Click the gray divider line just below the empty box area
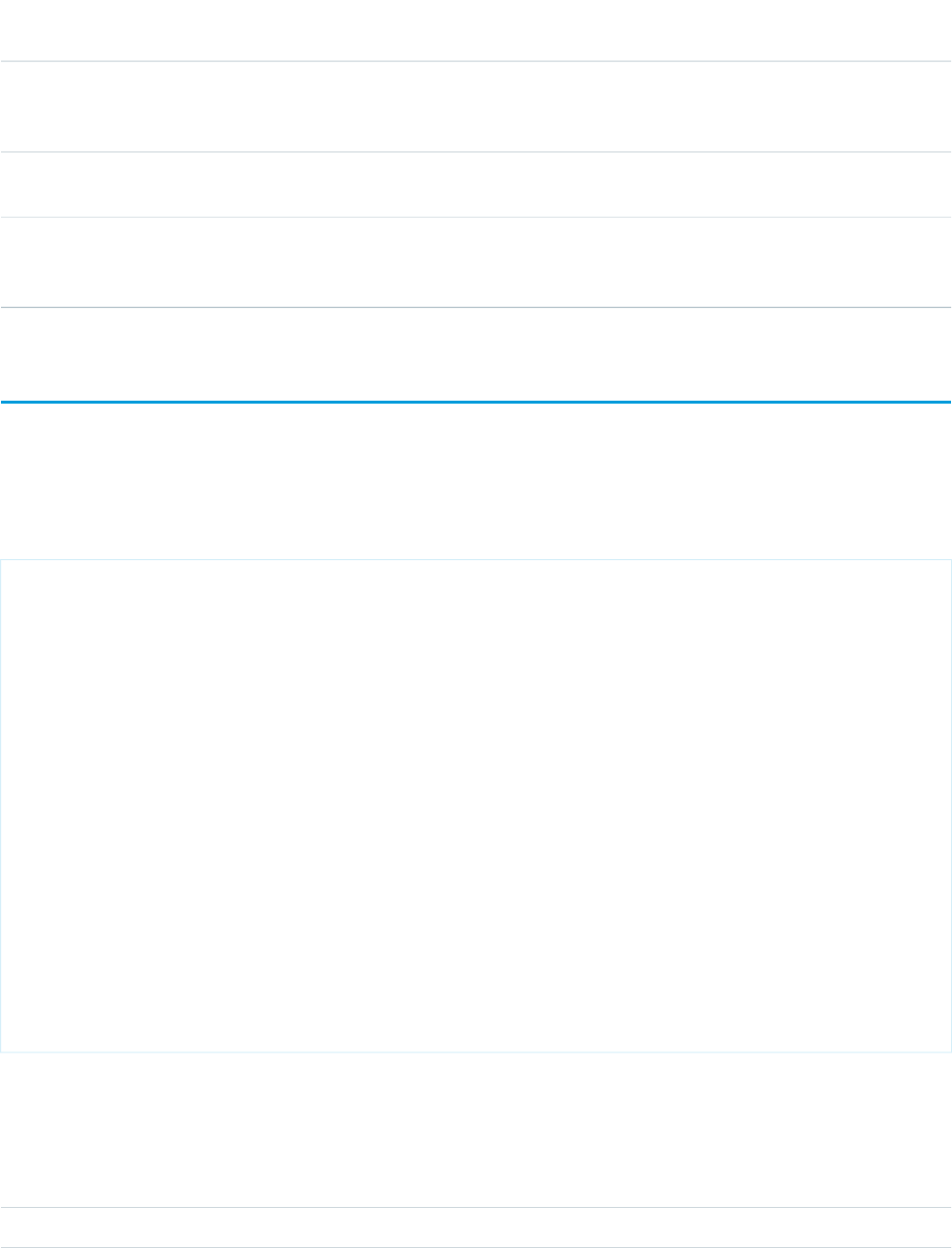Screen dimensions: 952x1248 click(476, 1207)
